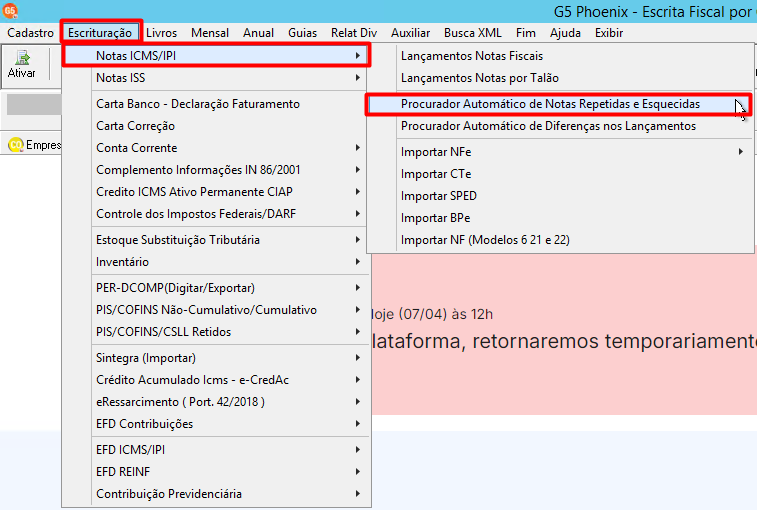Open the Fim menu

[x=526, y=33]
